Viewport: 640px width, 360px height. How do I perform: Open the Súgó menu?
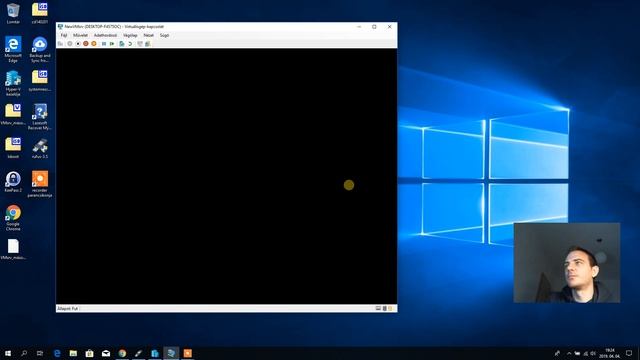click(x=164, y=36)
